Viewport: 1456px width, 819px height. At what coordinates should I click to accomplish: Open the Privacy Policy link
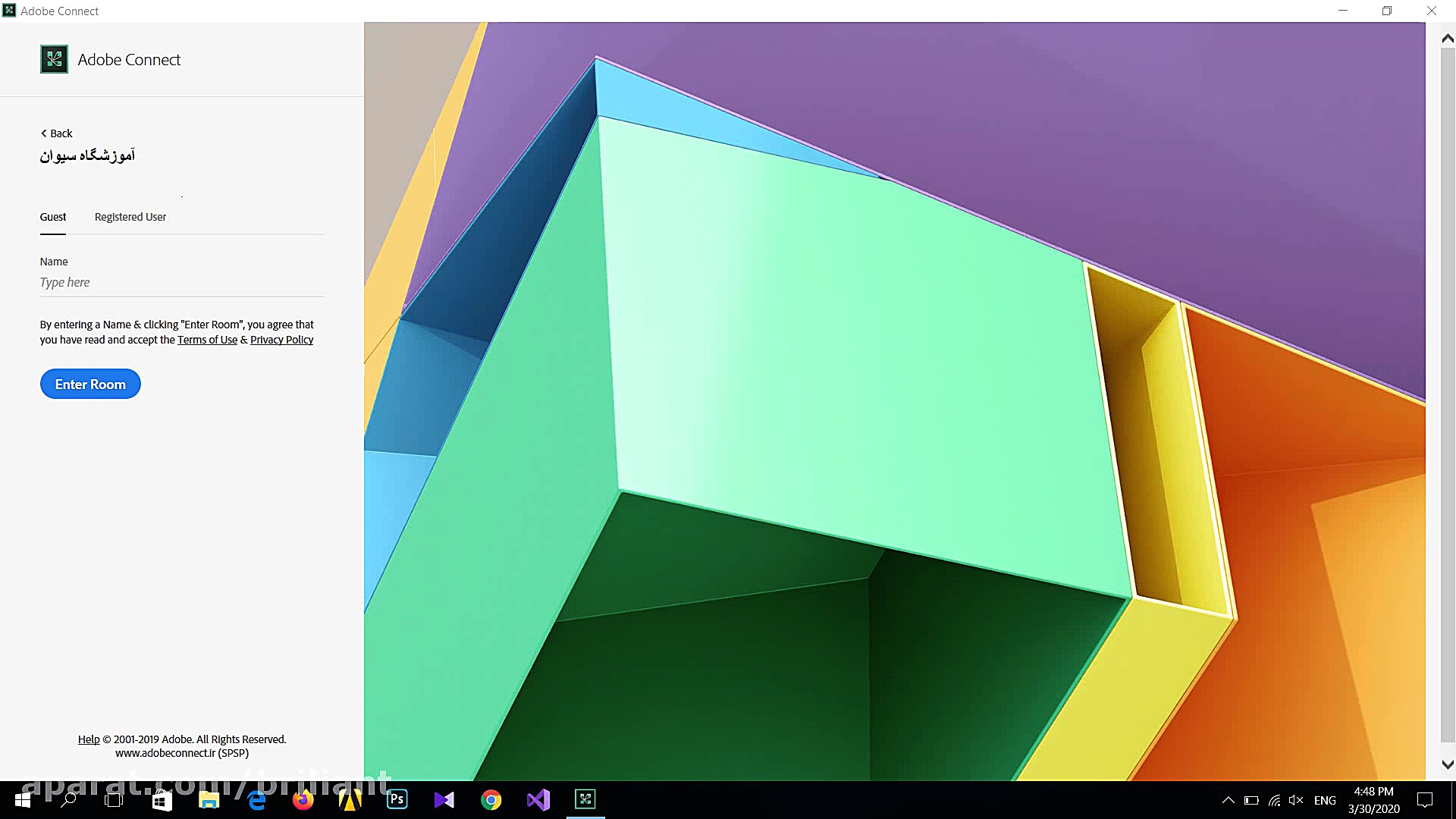pos(281,340)
